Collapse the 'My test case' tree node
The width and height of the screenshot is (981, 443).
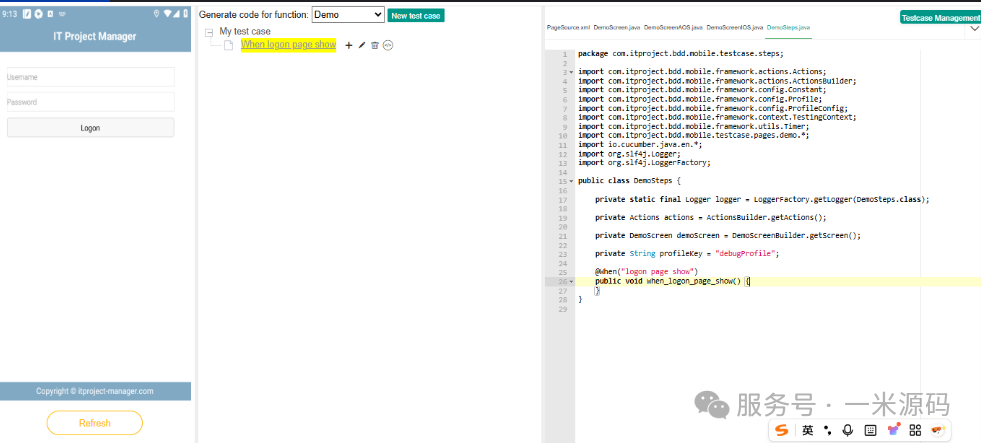[209, 31]
